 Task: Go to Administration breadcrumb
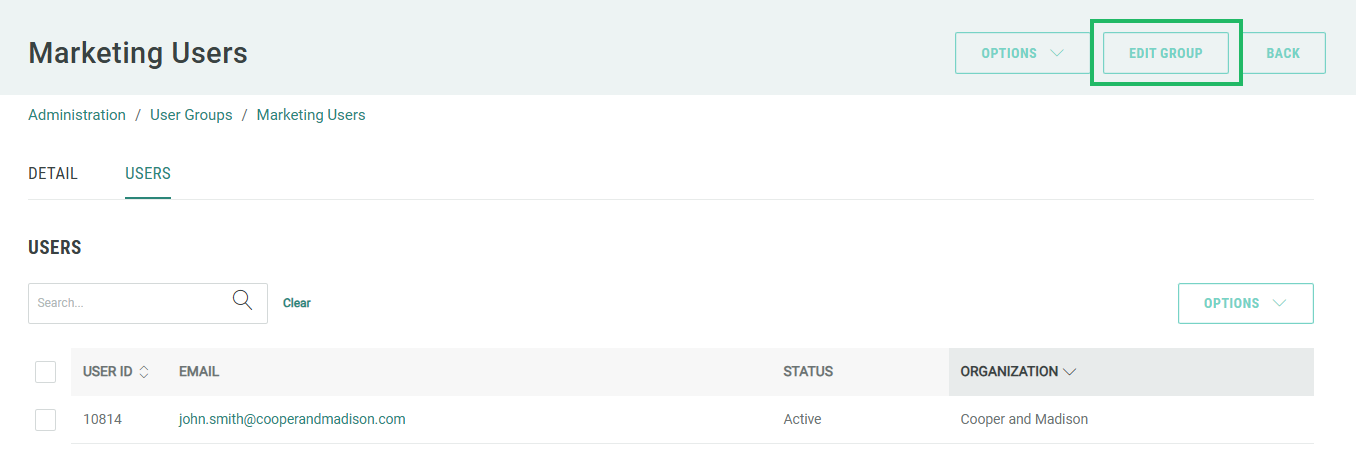77,115
